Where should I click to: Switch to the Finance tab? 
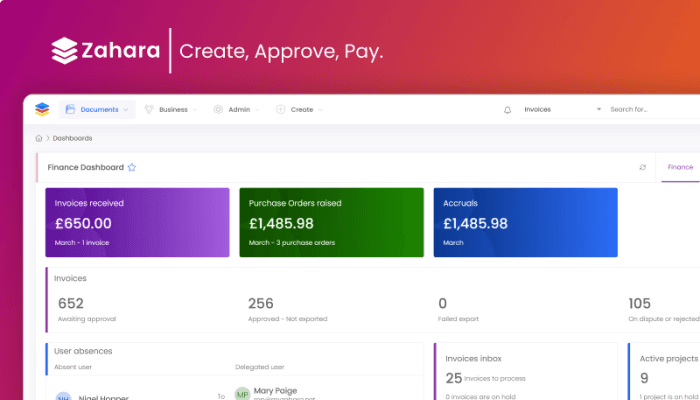680,167
